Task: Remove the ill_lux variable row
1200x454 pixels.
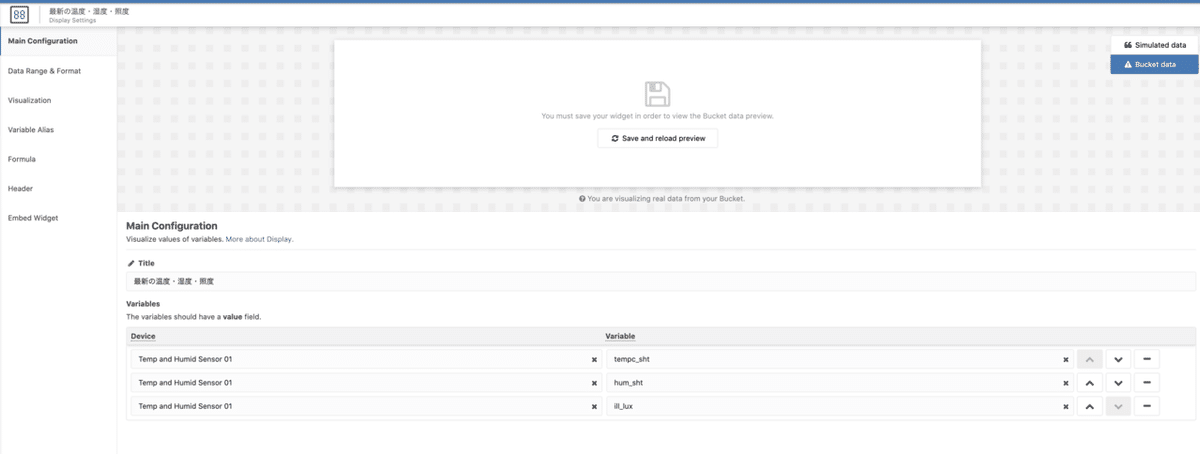Action: coord(1147,406)
